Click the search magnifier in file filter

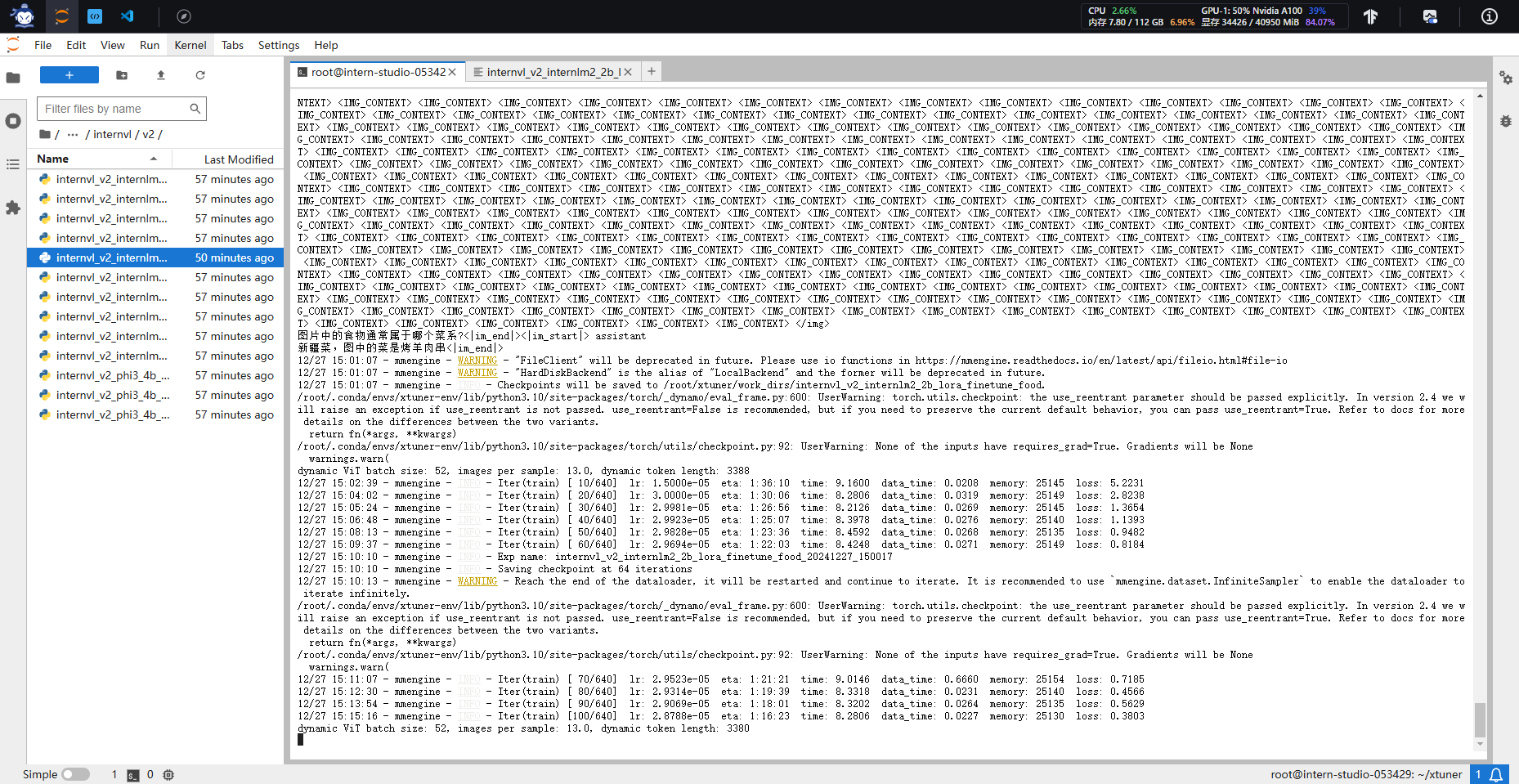(x=195, y=109)
